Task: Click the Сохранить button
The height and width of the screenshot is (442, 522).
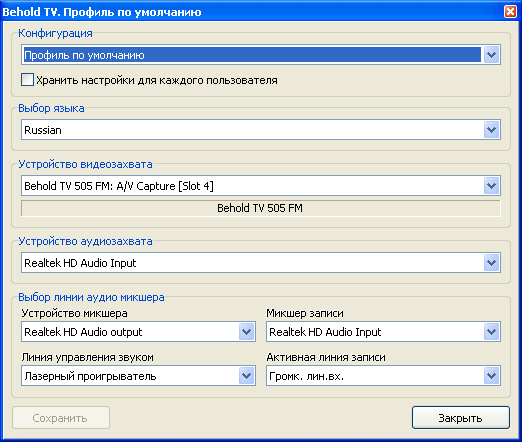Action: pyautogui.click(x=61, y=418)
